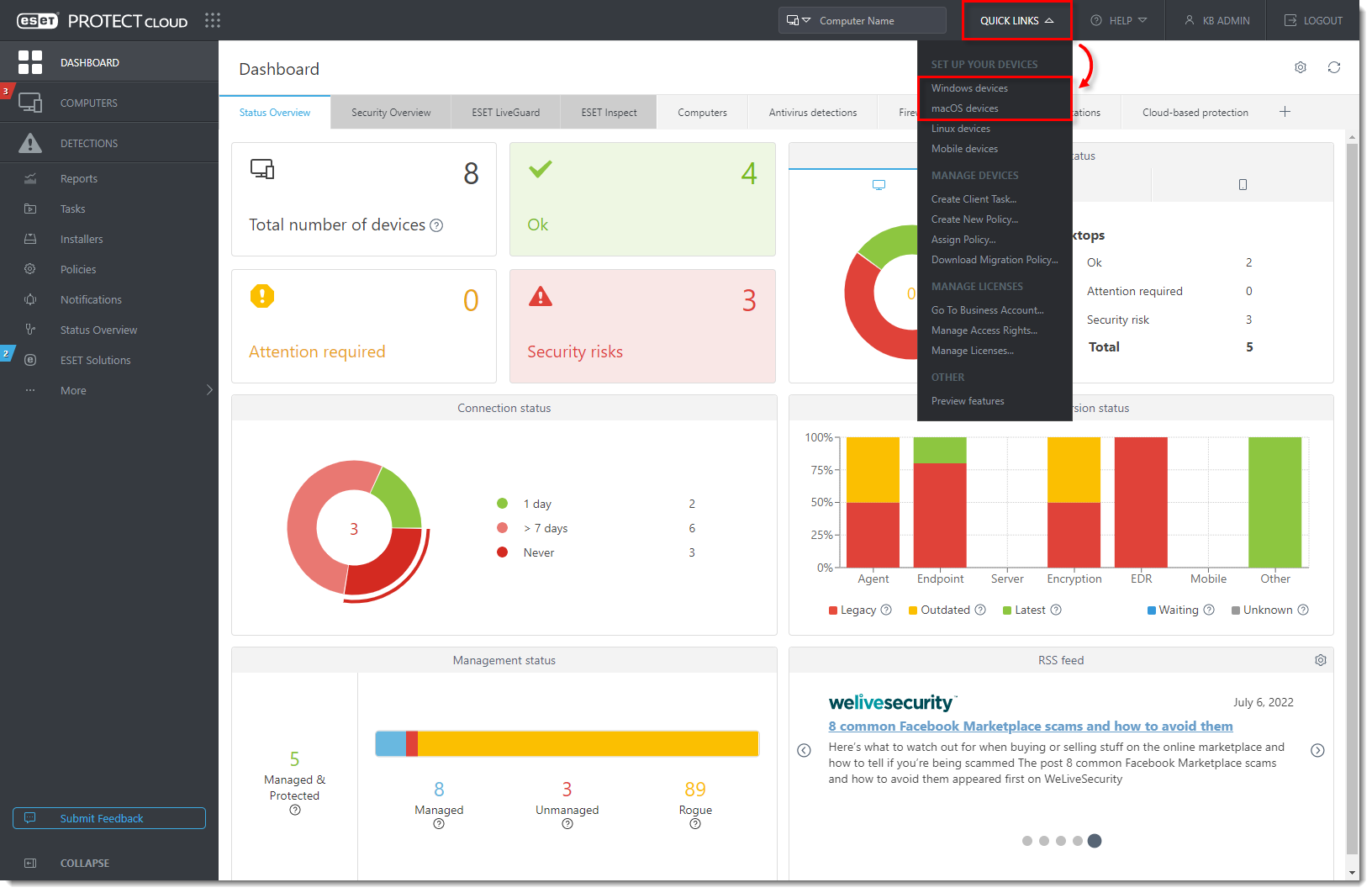Image resolution: width=1372 pixels, height=893 pixels.
Task: Click the Dashboard grid icon in sidebar
Action: pos(30,62)
